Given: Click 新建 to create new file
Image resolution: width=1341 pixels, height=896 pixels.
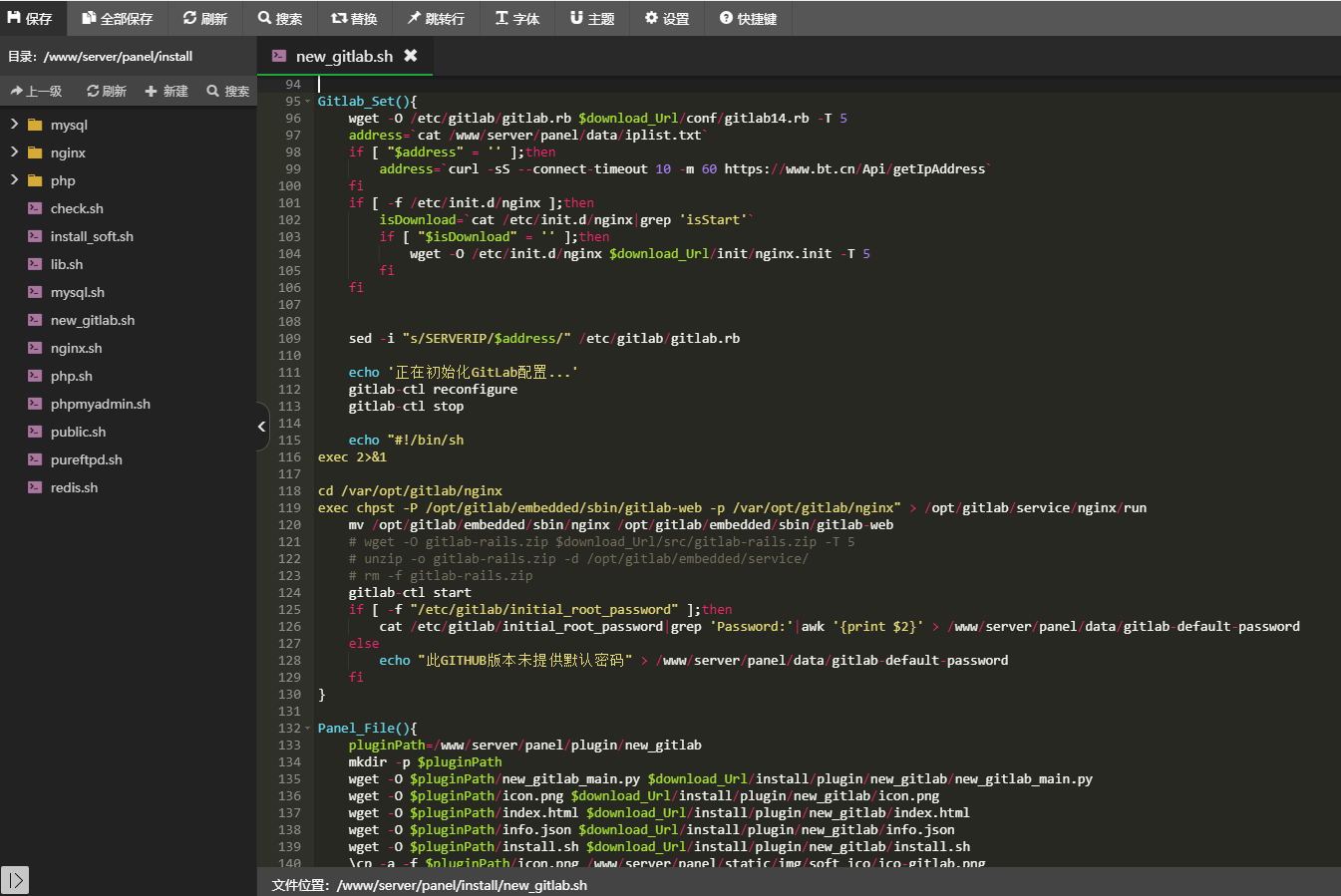Looking at the screenshot, I should 167,91.
